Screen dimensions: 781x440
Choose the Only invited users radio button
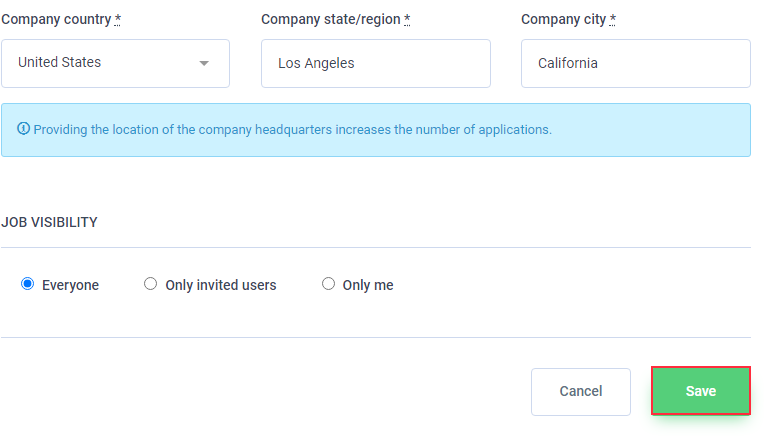click(x=150, y=284)
